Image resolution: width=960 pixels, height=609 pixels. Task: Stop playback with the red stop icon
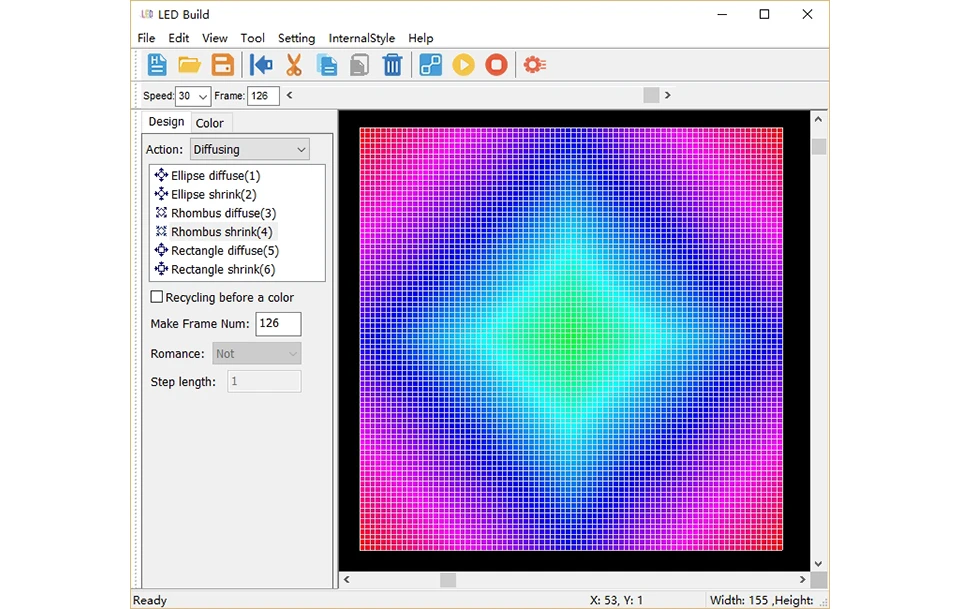coord(496,65)
